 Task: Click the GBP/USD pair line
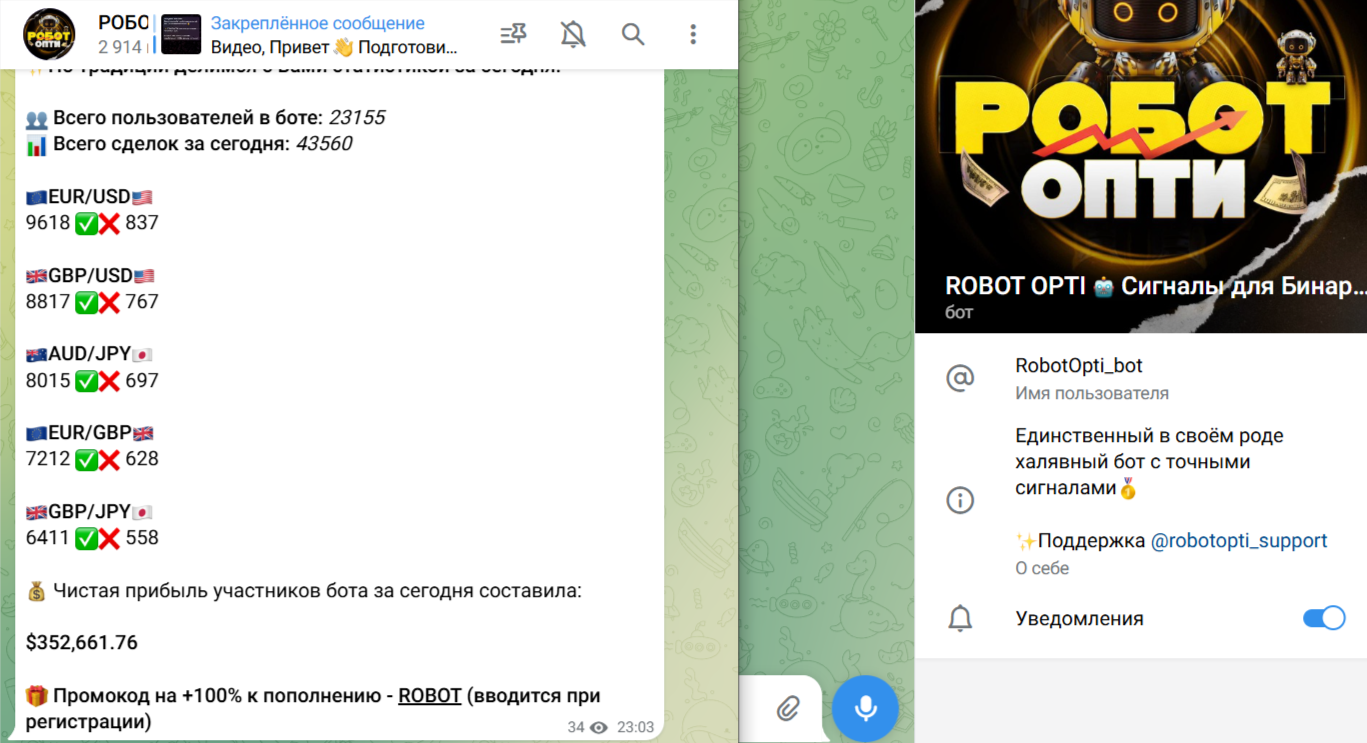[90, 276]
